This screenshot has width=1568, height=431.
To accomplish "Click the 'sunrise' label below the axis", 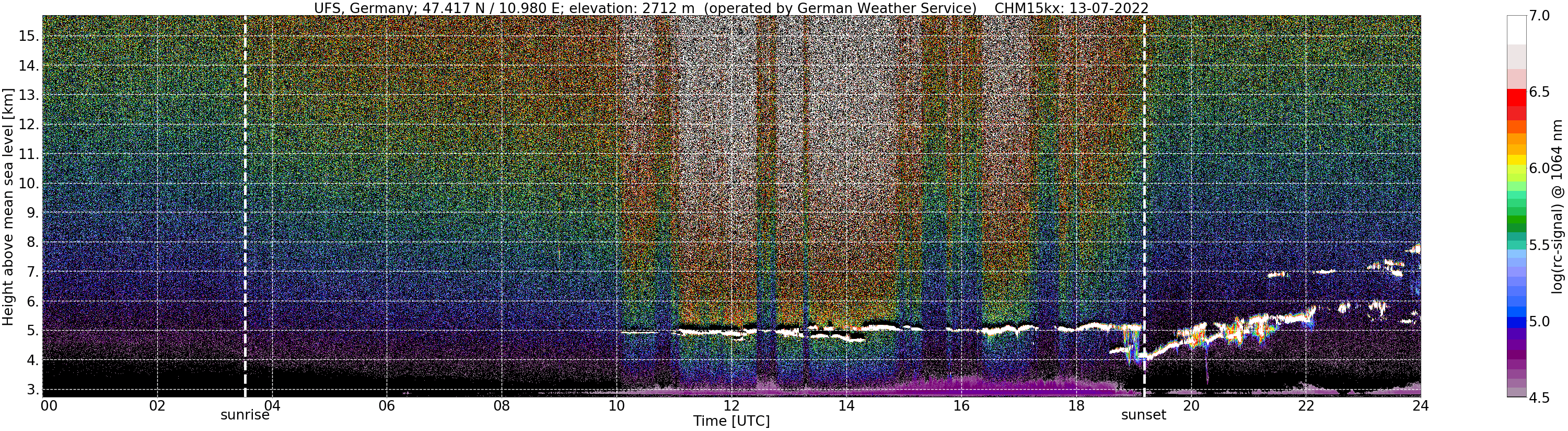I will pyautogui.click(x=245, y=415).
